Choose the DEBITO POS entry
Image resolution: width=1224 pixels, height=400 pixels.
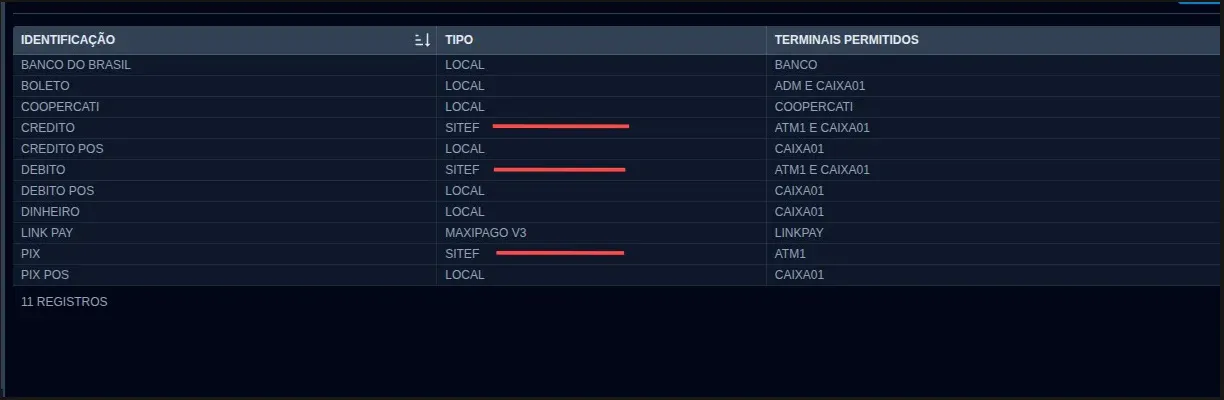[58, 191]
